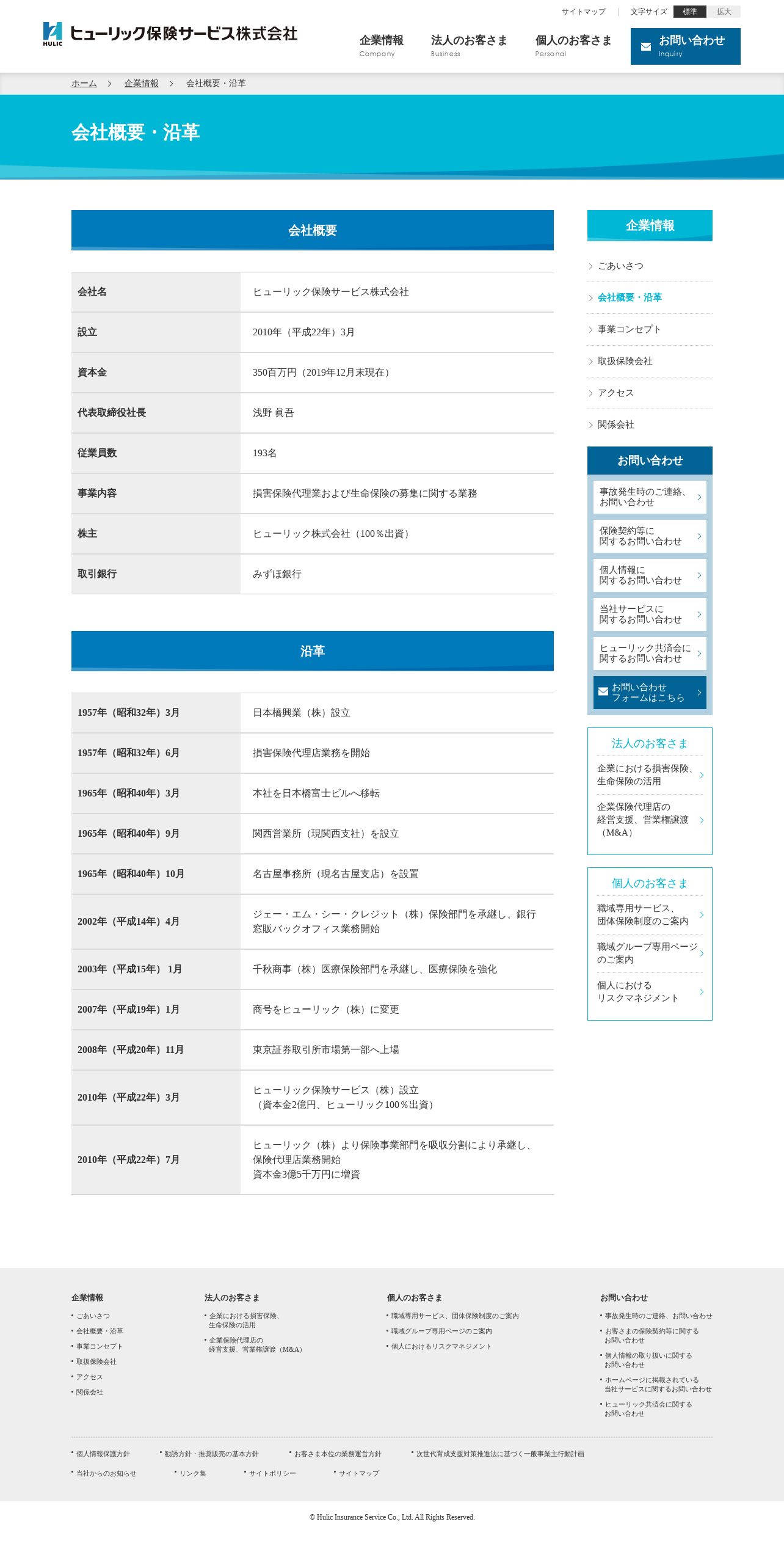Viewport: 784px width, 1552px height.
Task: Click 当社サービスに関するお問い合わせ sidebar button
Action: pyautogui.click(x=650, y=614)
